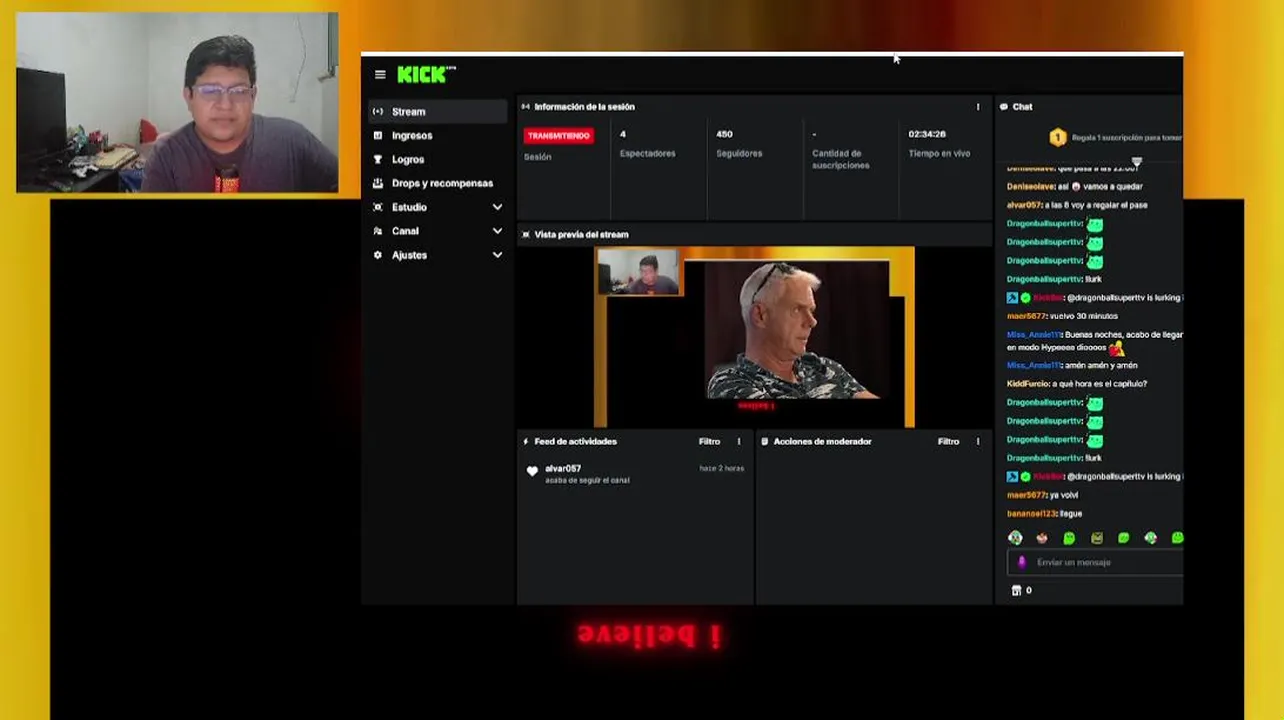Click the chat scroll marker at top
This screenshot has width=1284, height=720.
(1136, 161)
